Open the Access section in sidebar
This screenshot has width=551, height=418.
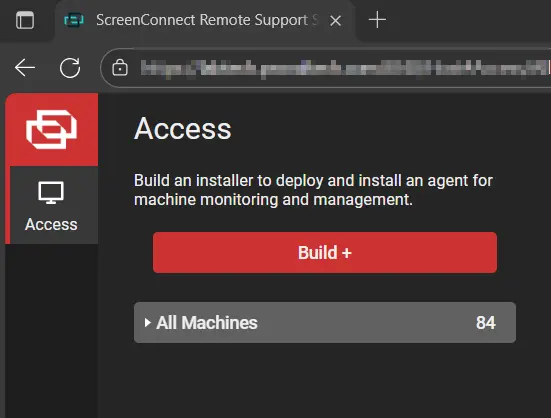(x=52, y=205)
